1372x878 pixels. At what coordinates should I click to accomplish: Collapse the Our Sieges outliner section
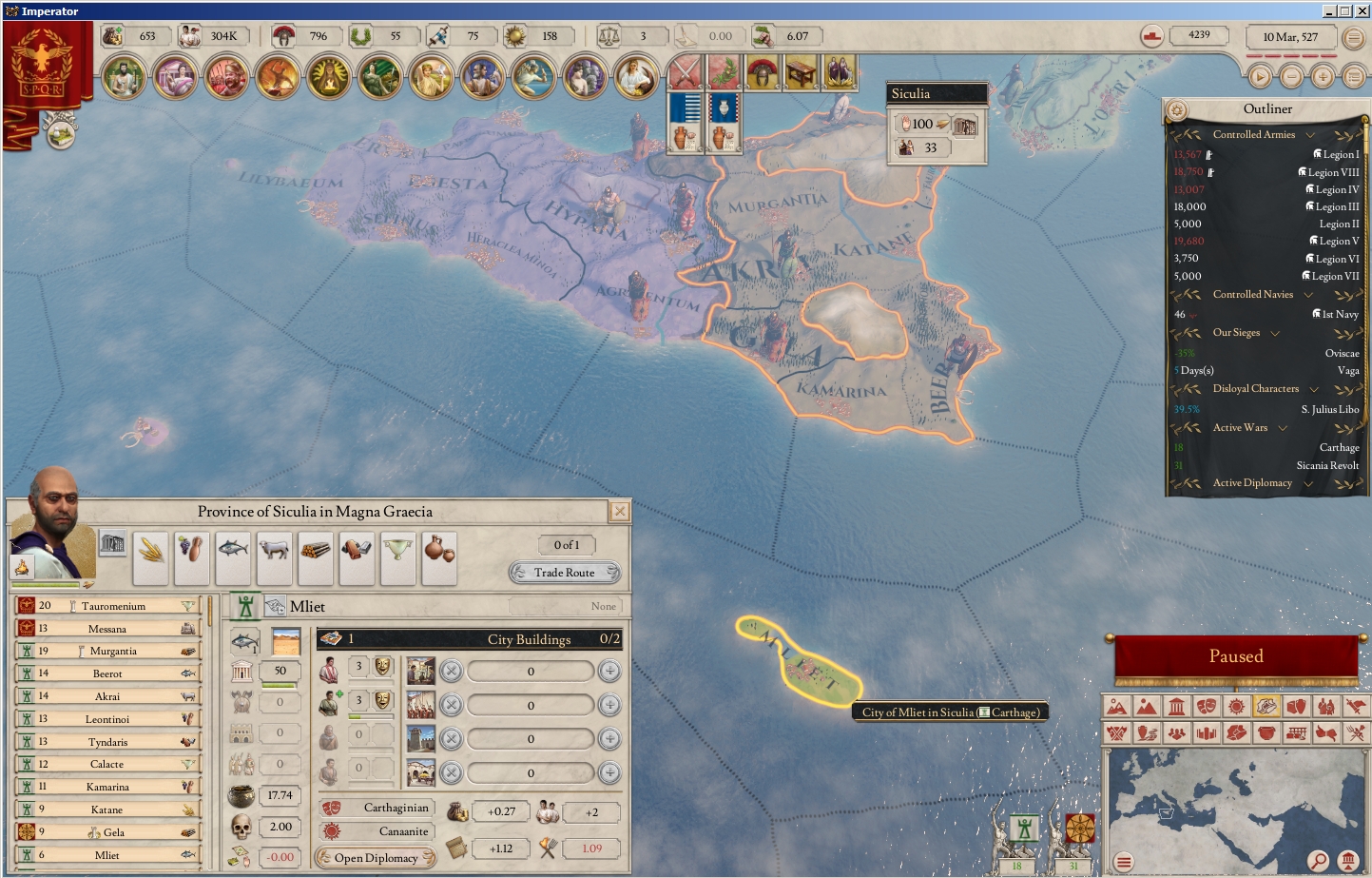pos(1275,333)
